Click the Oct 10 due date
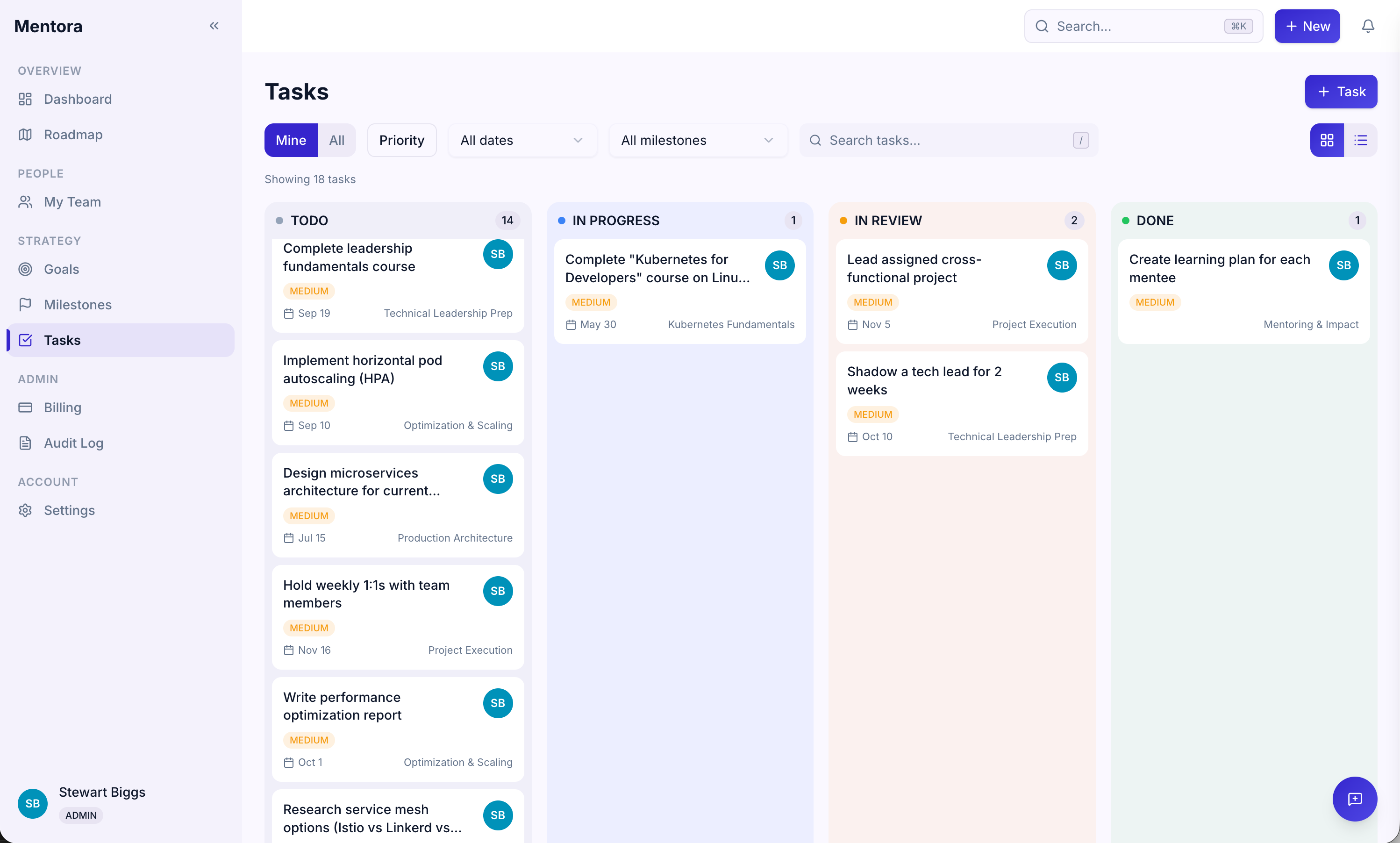Viewport: 1400px width, 843px height. tap(870, 437)
